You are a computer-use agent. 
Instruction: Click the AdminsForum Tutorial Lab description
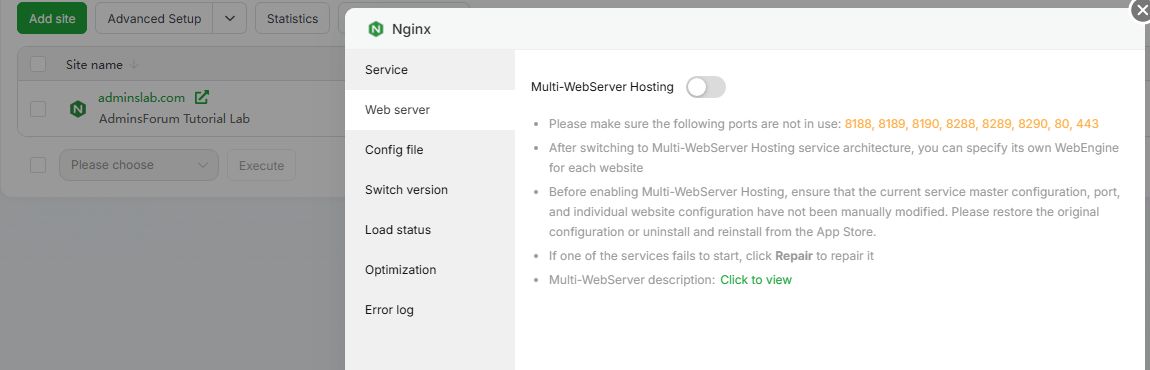(x=175, y=118)
